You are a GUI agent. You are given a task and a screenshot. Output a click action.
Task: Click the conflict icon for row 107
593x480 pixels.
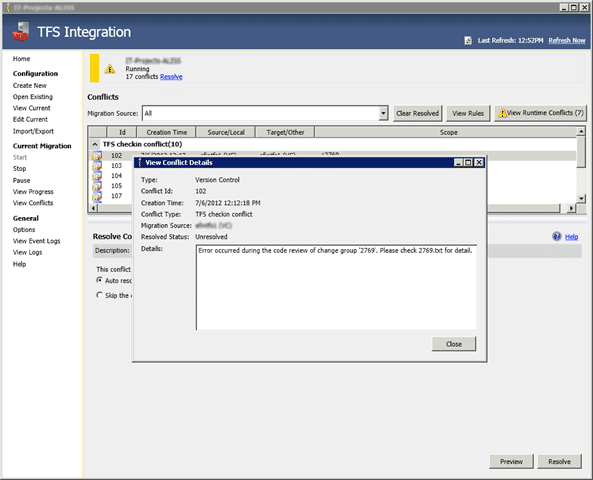(97, 196)
